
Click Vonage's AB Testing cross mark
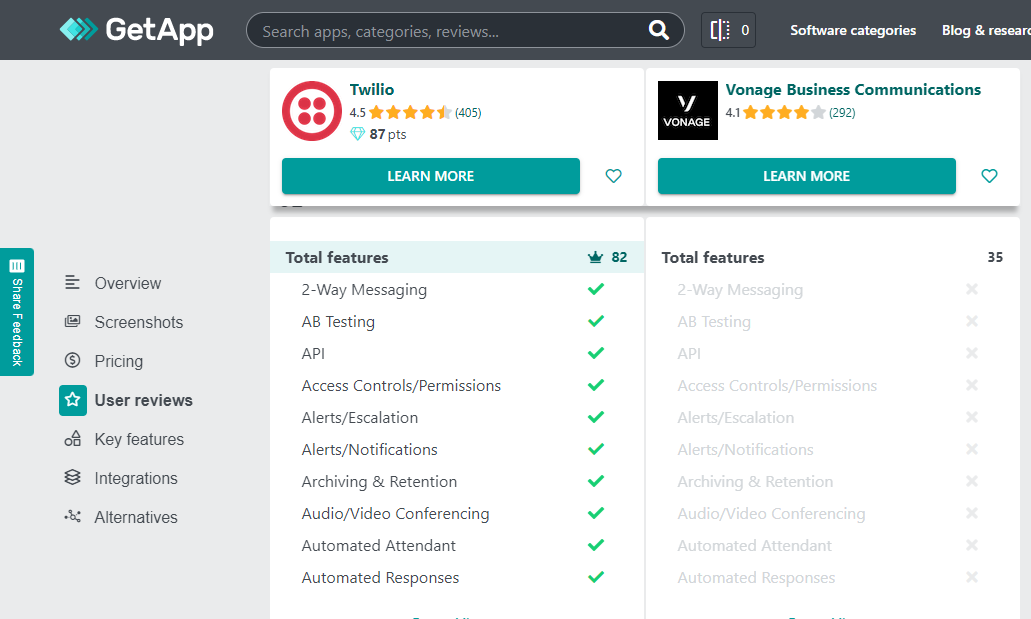pyautogui.click(x=971, y=321)
